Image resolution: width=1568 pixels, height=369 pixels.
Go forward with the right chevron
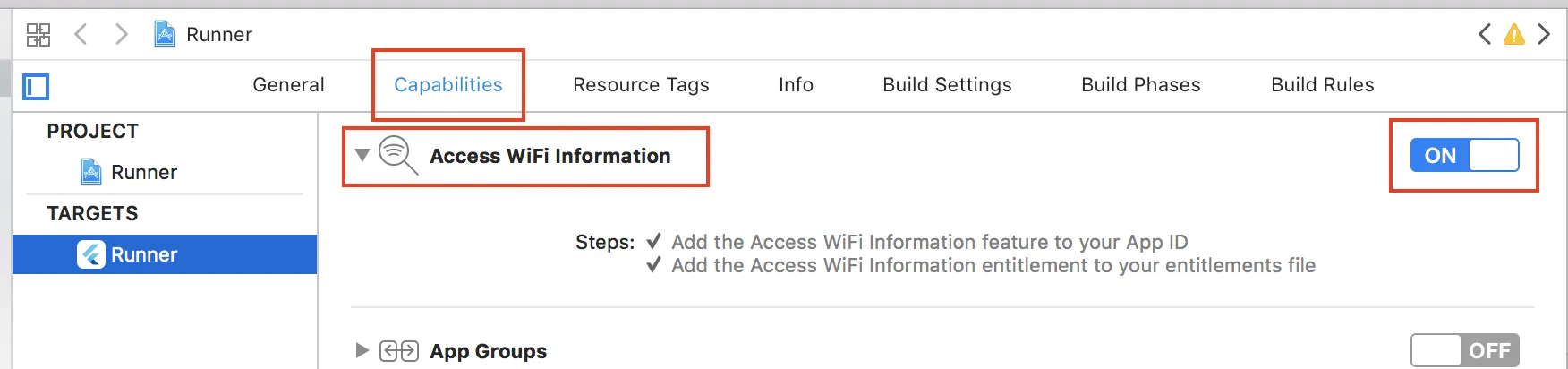click(122, 35)
